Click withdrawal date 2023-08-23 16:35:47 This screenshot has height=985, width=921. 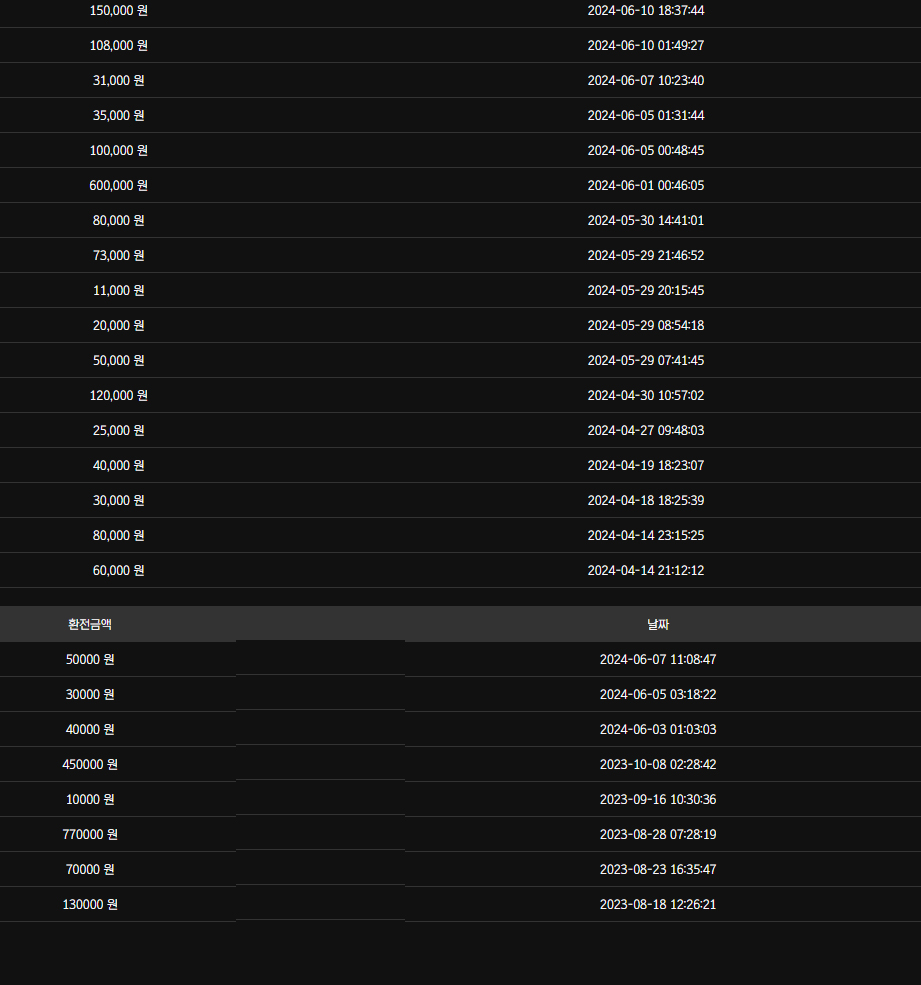657,869
